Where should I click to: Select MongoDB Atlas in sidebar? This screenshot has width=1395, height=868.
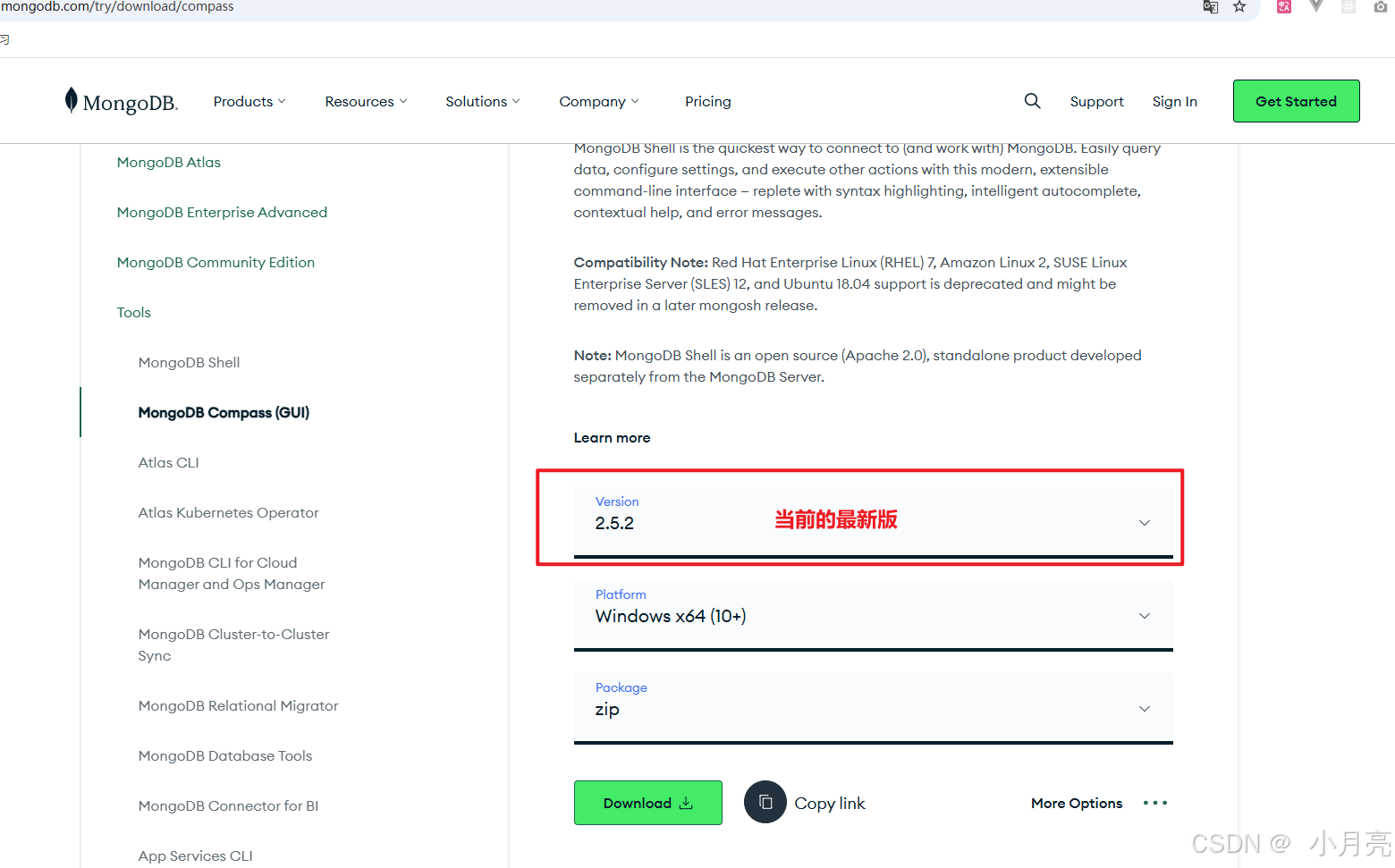pyautogui.click(x=169, y=162)
